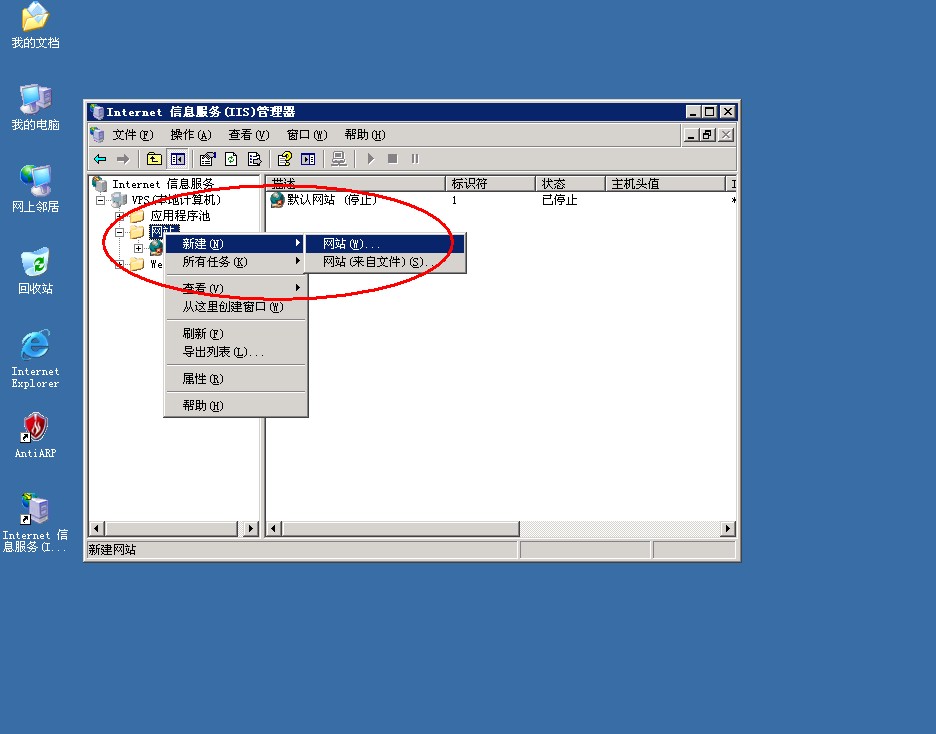Image resolution: width=936 pixels, height=734 pixels.
Task: Maximize the IIS manager window
Action: point(710,112)
